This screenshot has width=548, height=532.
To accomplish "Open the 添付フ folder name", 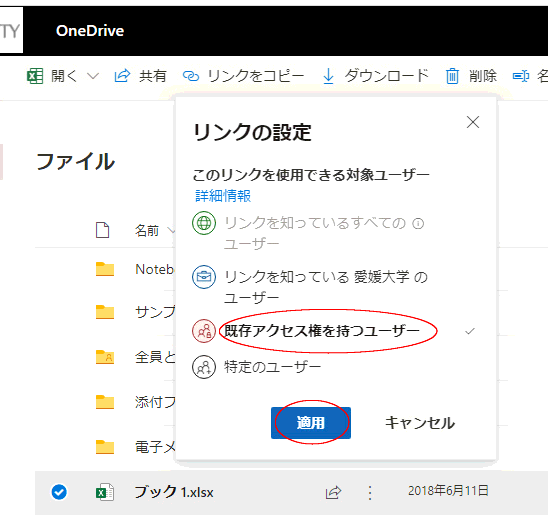I will point(155,402).
